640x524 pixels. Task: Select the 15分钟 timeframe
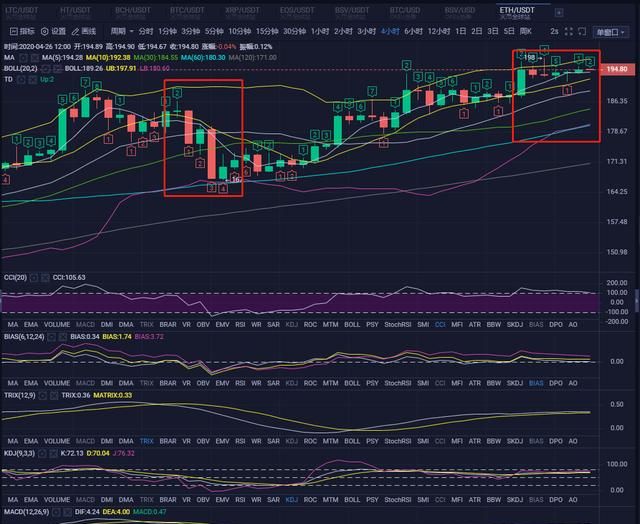[267, 31]
